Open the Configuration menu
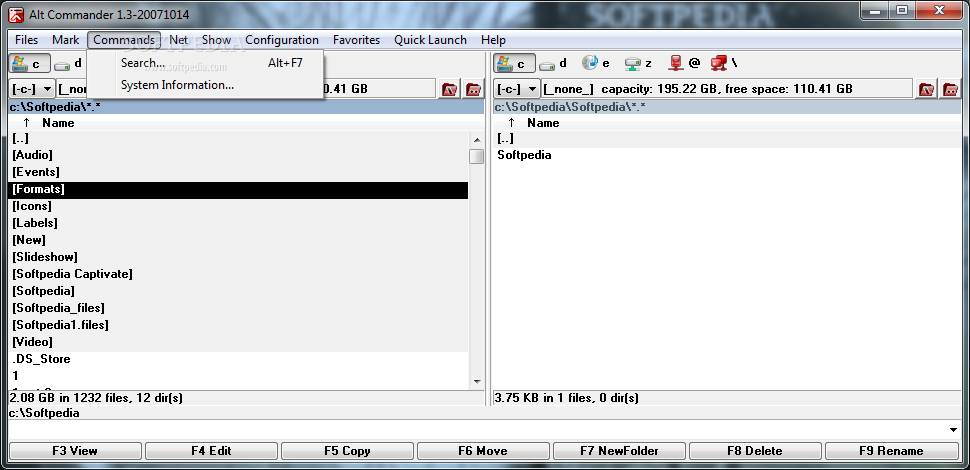970x470 pixels. coord(282,40)
